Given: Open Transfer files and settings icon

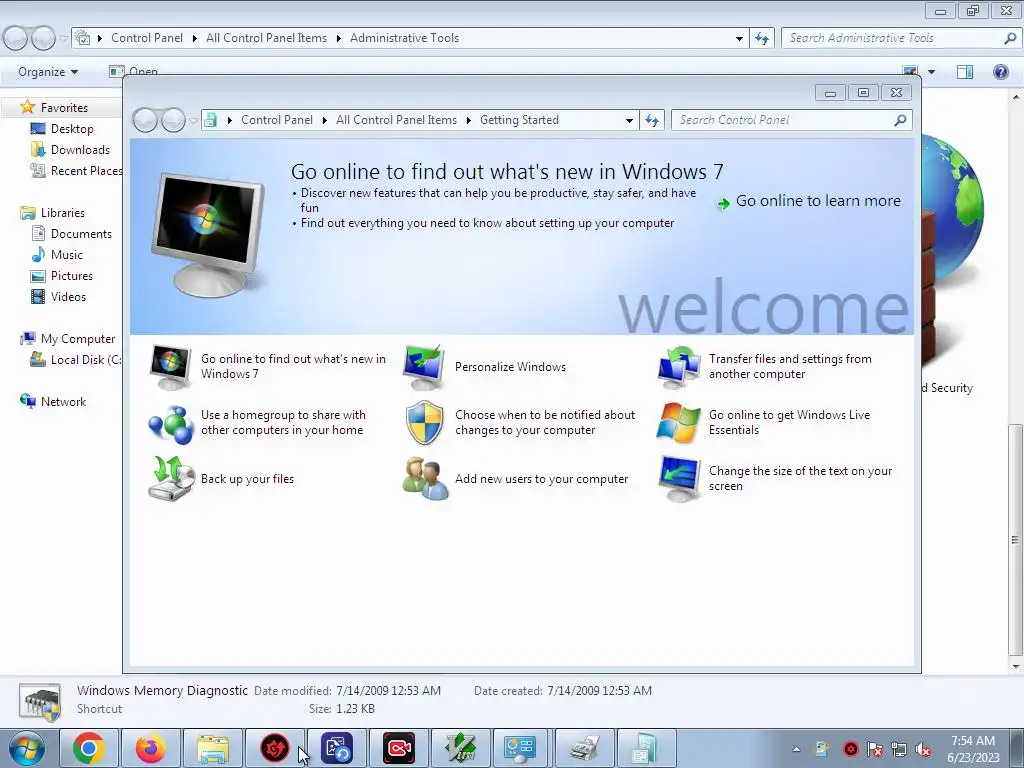Looking at the screenshot, I should pos(679,367).
